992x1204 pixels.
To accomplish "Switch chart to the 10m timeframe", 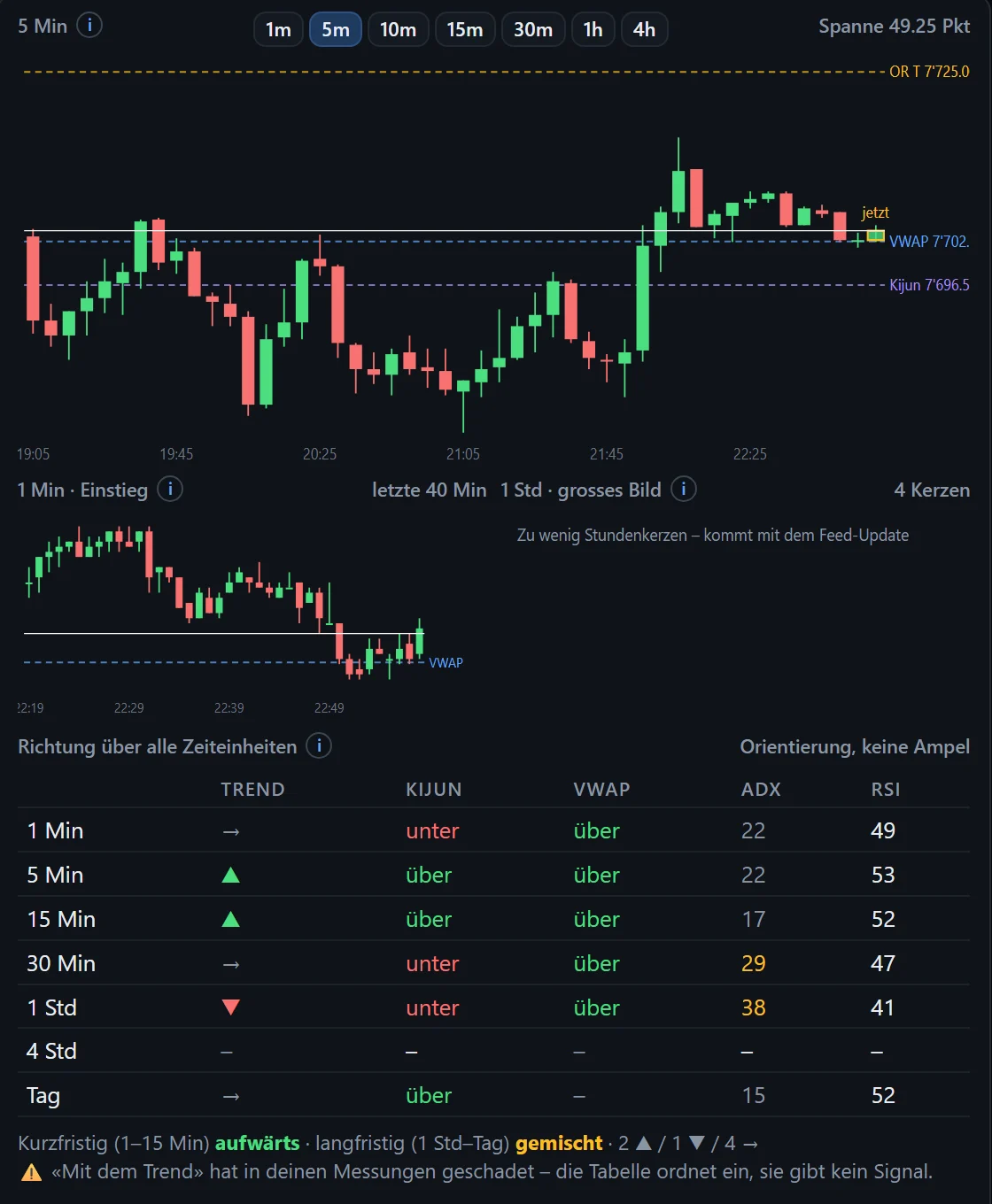I will (x=398, y=30).
